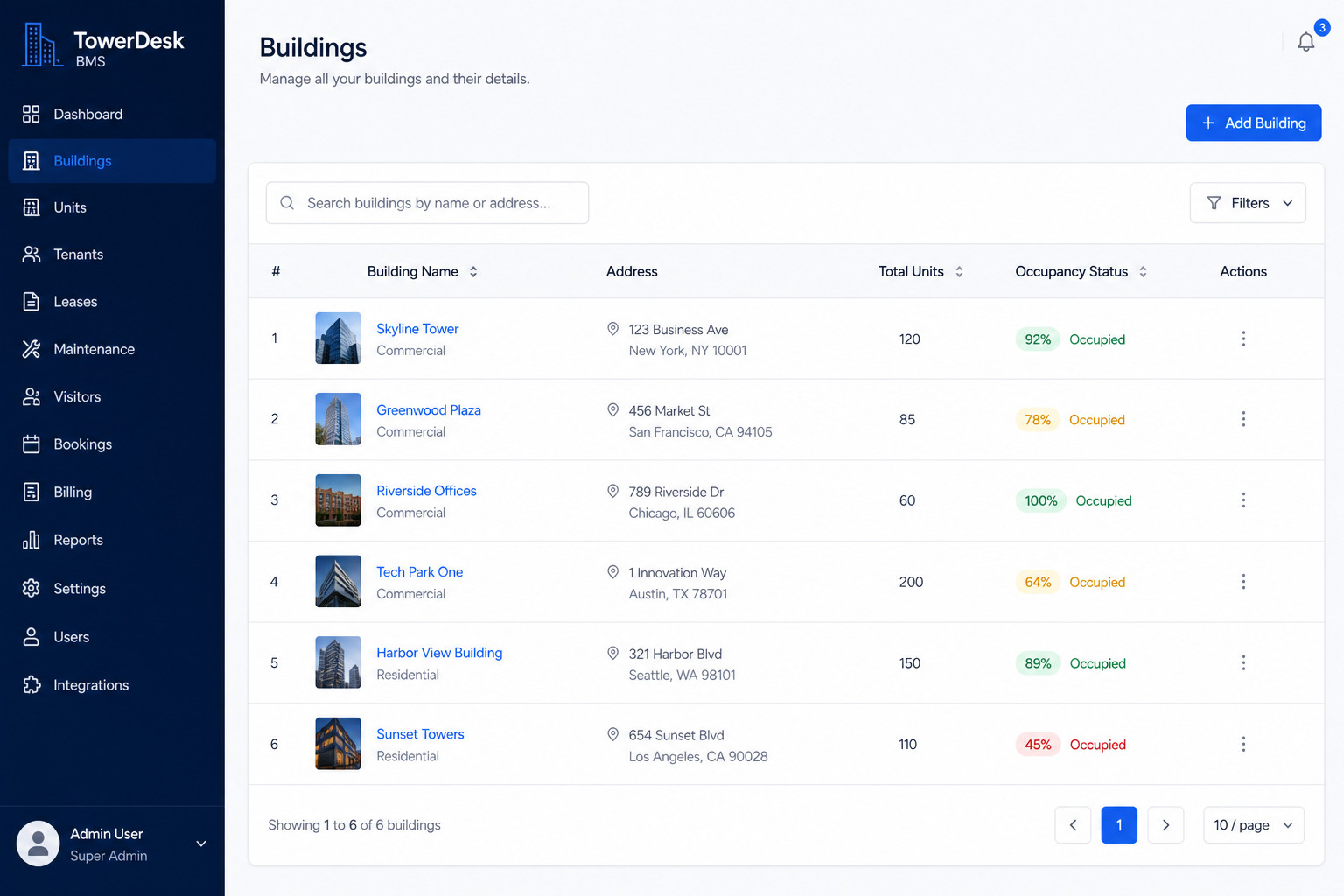This screenshot has height=896, width=1344.
Task: Click the Tenants people icon
Action: (x=31, y=255)
